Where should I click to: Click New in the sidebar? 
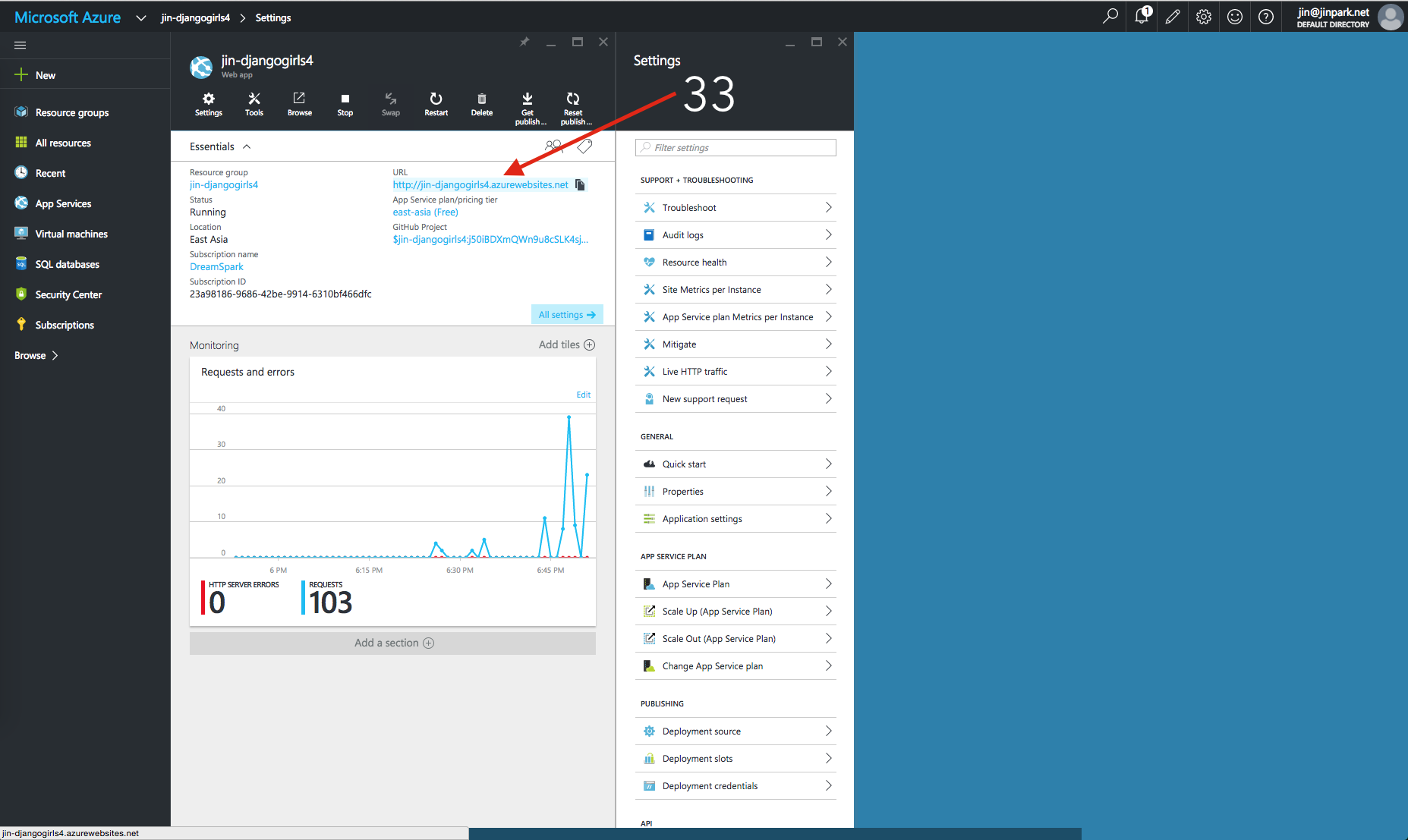(x=46, y=75)
